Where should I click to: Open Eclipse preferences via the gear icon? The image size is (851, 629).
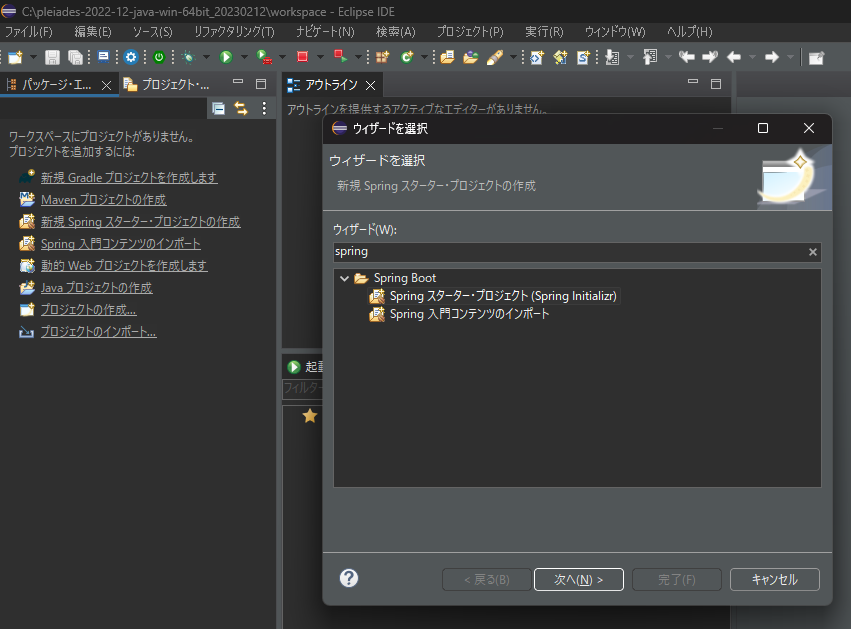point(132,57)
